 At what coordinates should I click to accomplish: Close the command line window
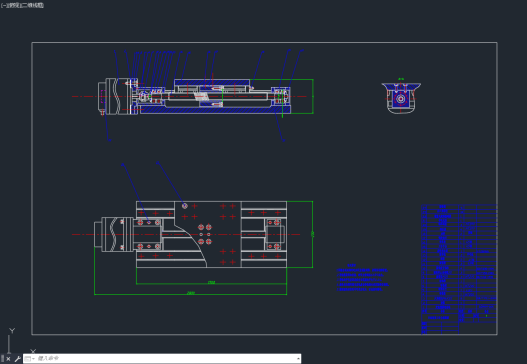[8, 359]
